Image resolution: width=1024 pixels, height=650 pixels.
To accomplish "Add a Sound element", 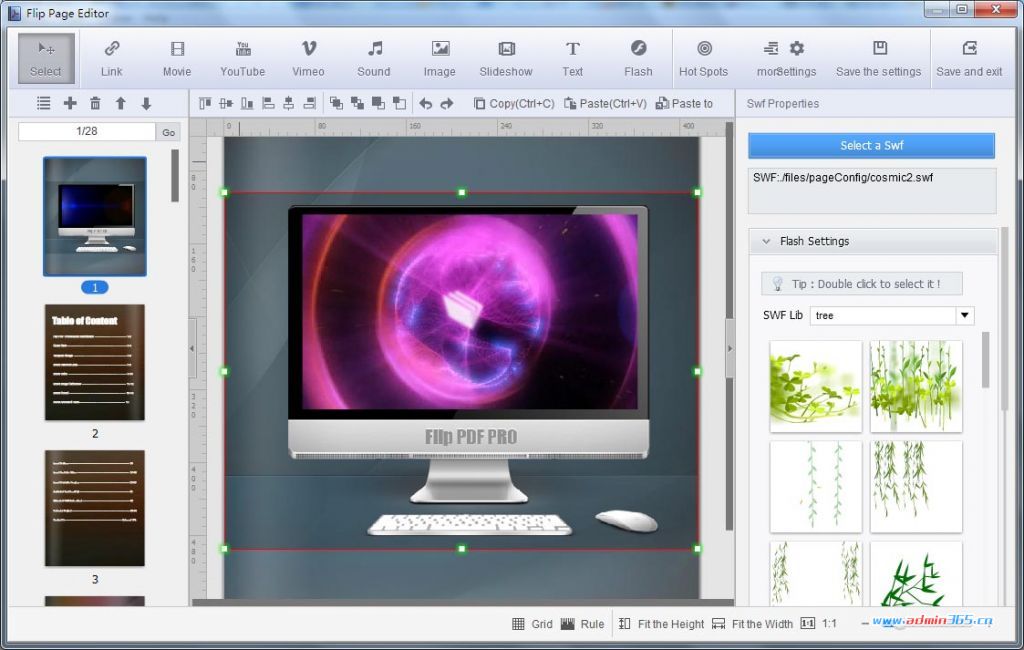I will coord(374,58).
